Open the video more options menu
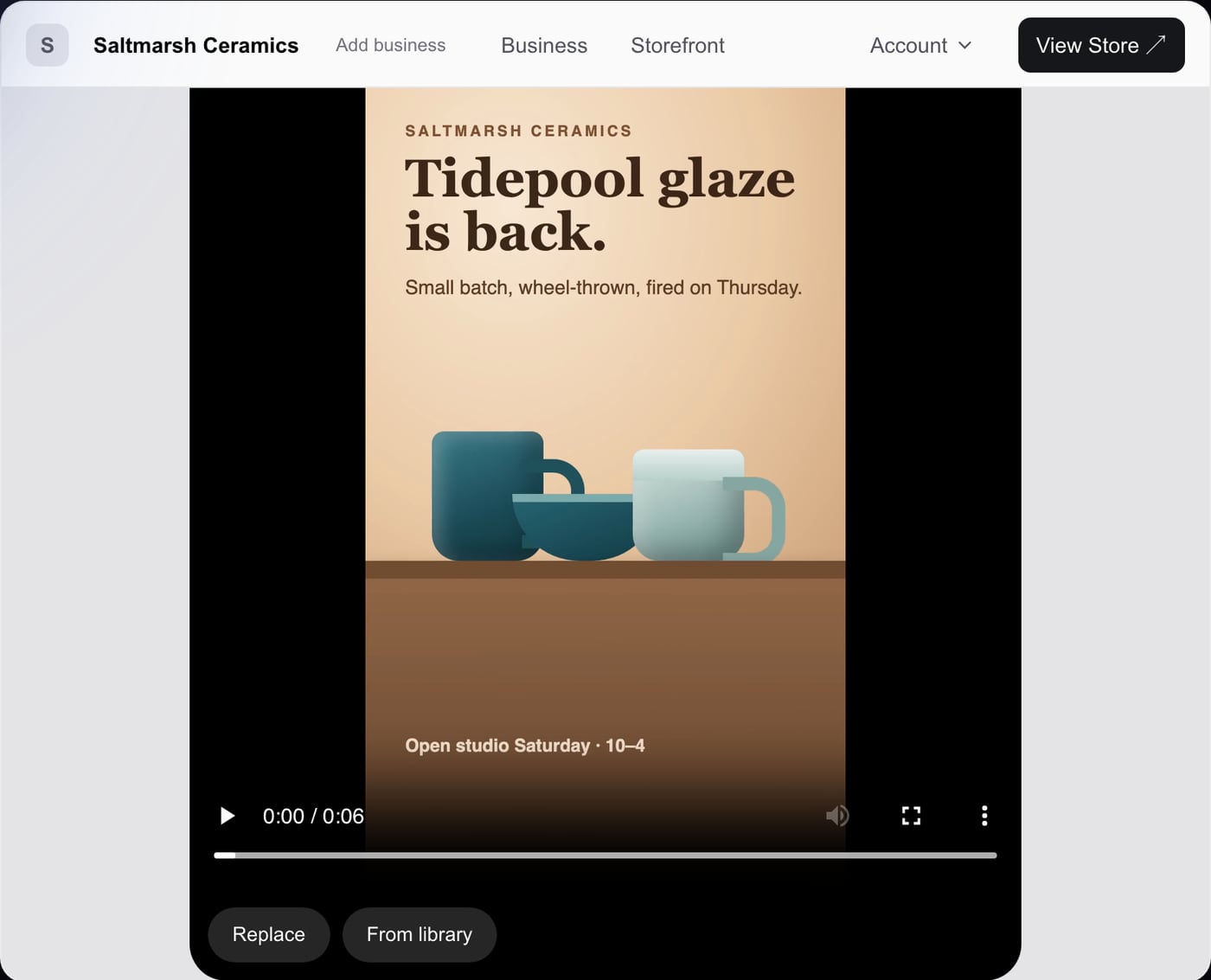Viewport: 1211px width, 980px height. [984, 816]
